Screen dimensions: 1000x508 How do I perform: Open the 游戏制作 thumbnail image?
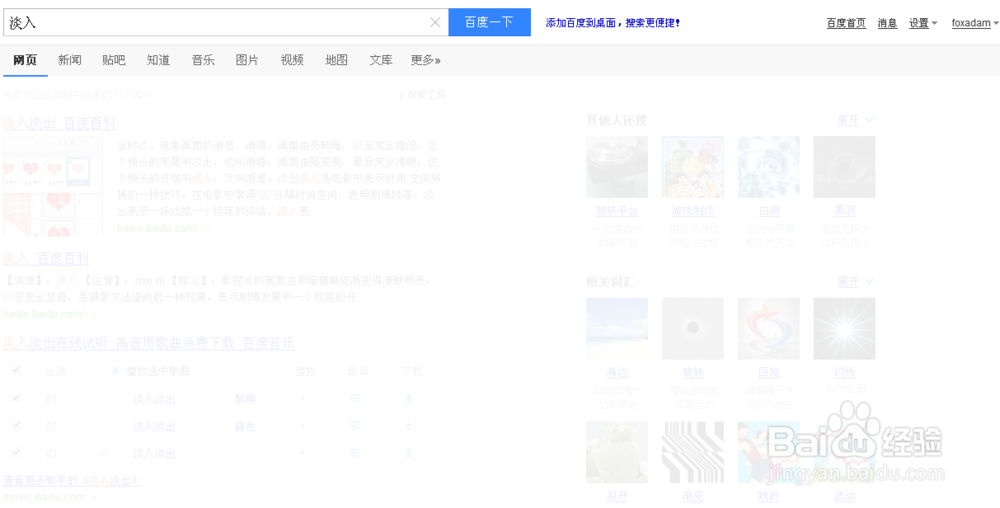[x=693, y=166]
